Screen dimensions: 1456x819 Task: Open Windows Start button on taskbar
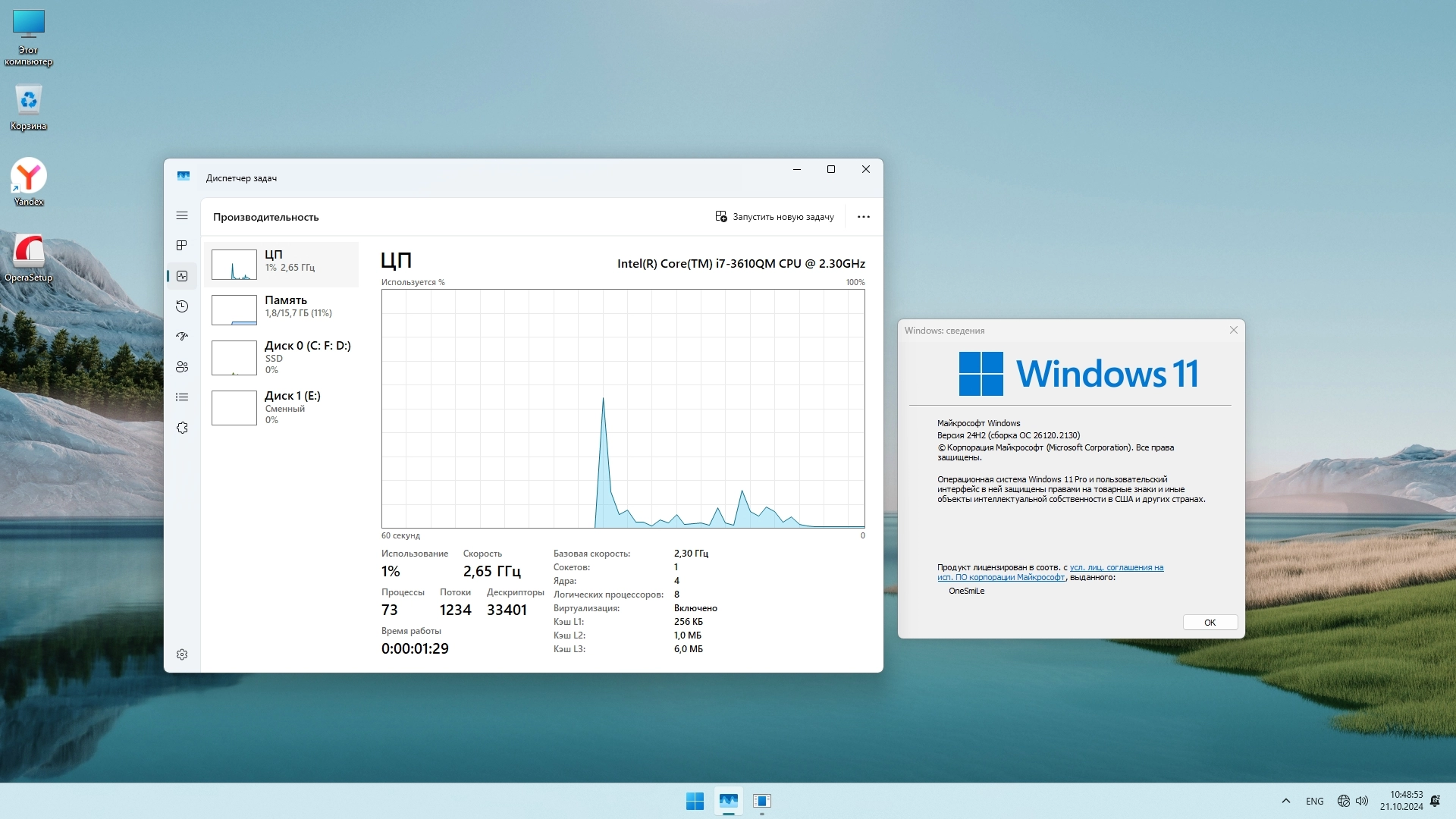(x=695, y=801)
